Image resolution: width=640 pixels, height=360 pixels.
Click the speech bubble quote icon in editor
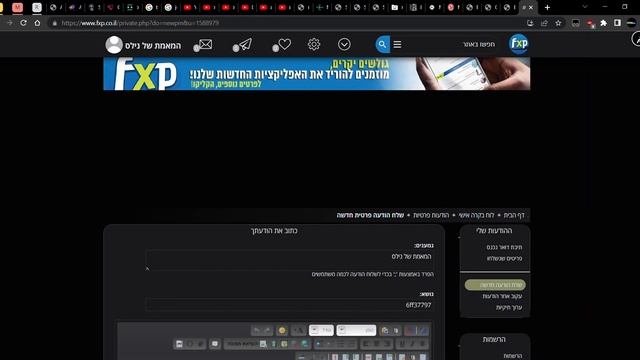point(215,344)
